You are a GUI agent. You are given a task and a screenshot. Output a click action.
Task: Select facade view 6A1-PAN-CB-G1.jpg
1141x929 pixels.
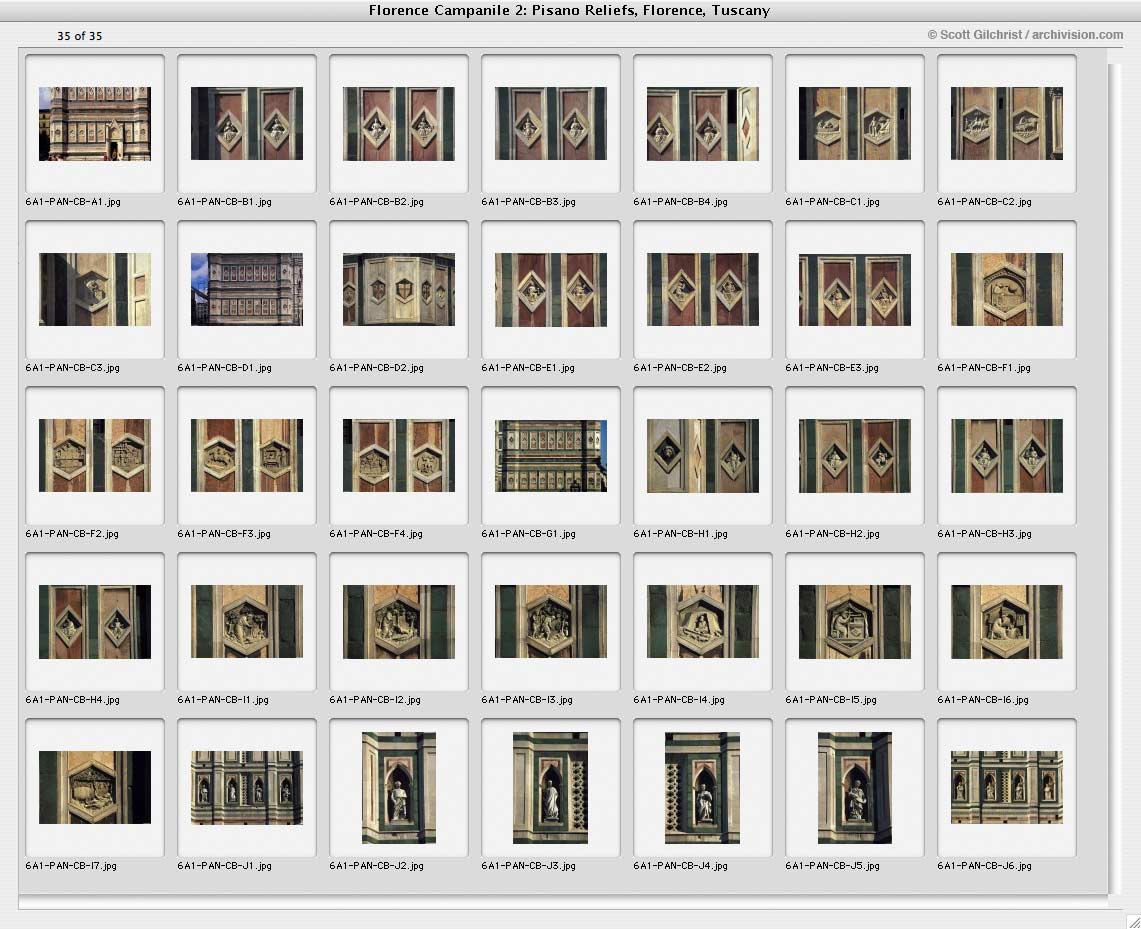(x=551, y=455)
